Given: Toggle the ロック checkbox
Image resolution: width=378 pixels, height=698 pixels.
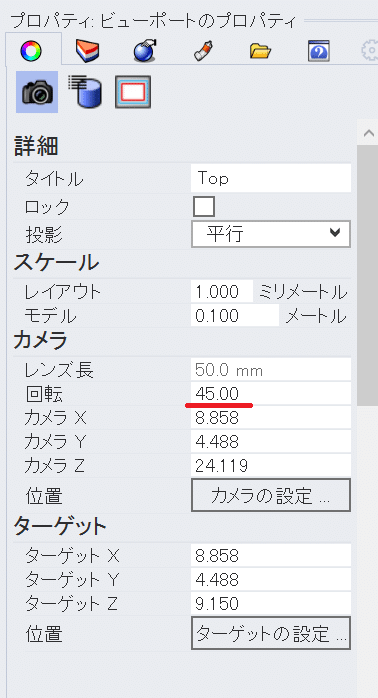Looking at the screenshot, I should pyautogui.click(x=204, y=207).
